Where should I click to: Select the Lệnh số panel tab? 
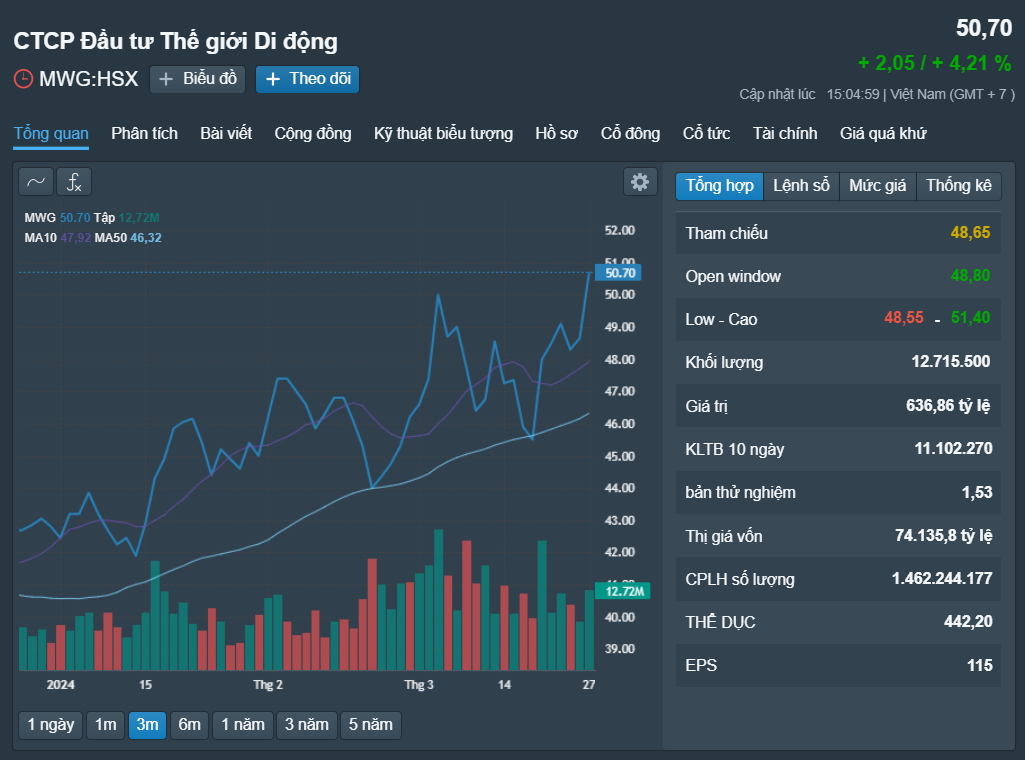tap(801, 186)
